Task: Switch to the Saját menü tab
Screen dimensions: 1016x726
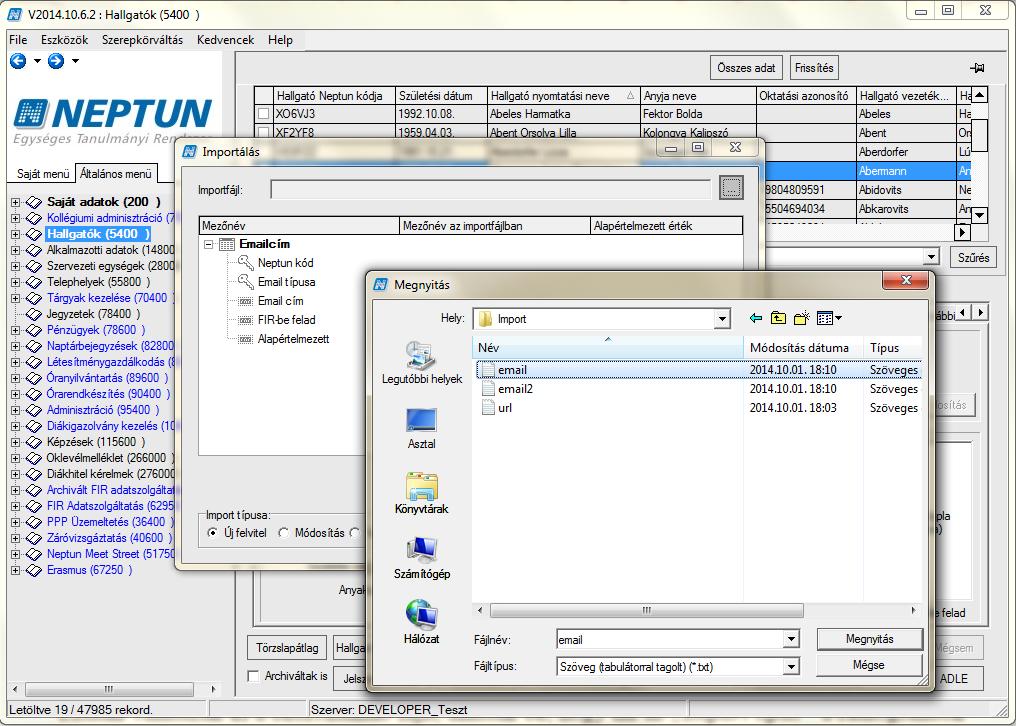Action: point(43,174)
